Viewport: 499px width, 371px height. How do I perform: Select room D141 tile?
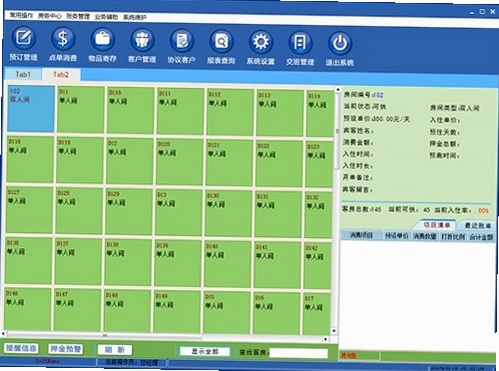(x=277, y=265)
